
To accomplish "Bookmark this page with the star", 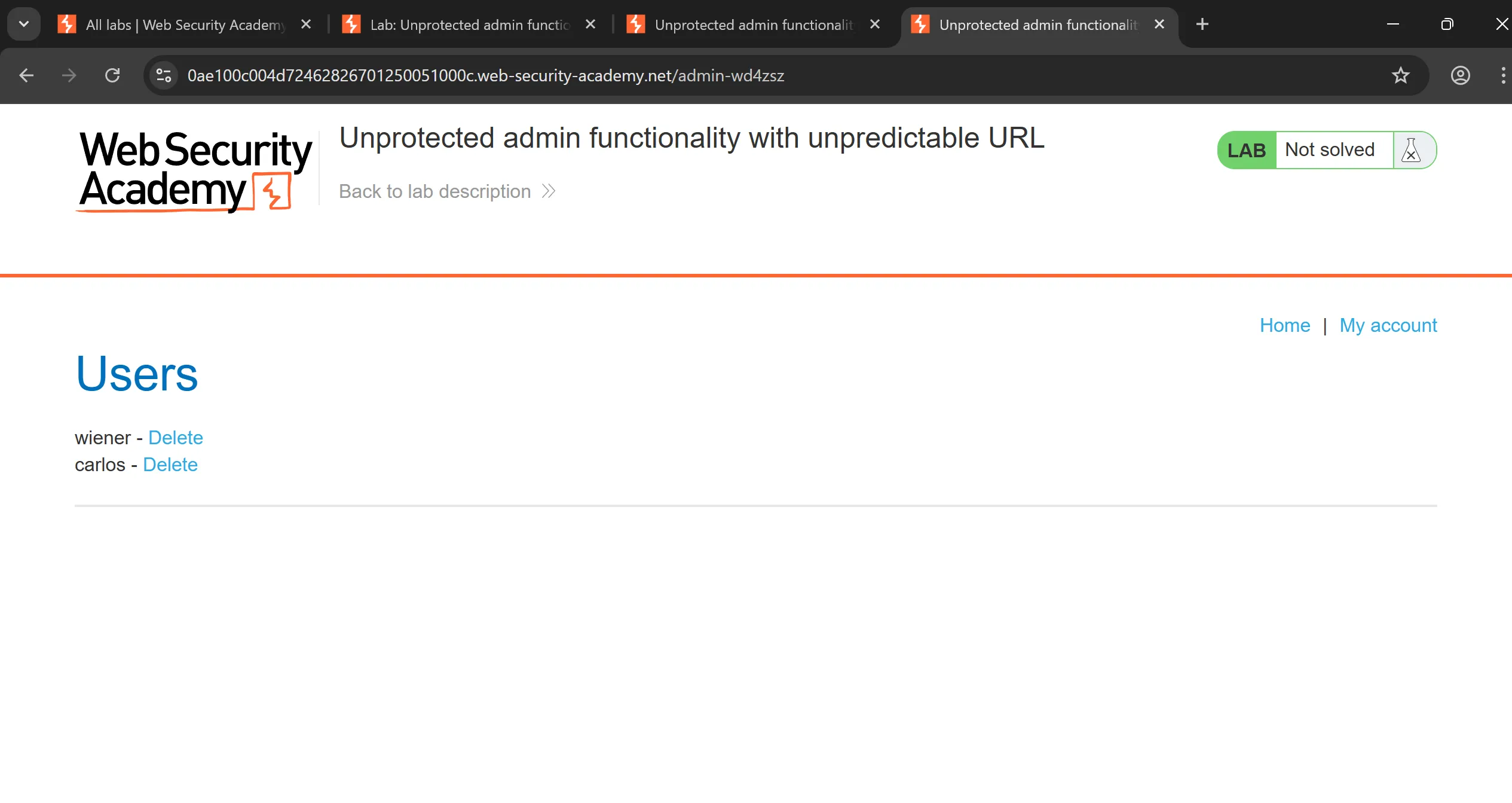I will (x=1400, y=75).
